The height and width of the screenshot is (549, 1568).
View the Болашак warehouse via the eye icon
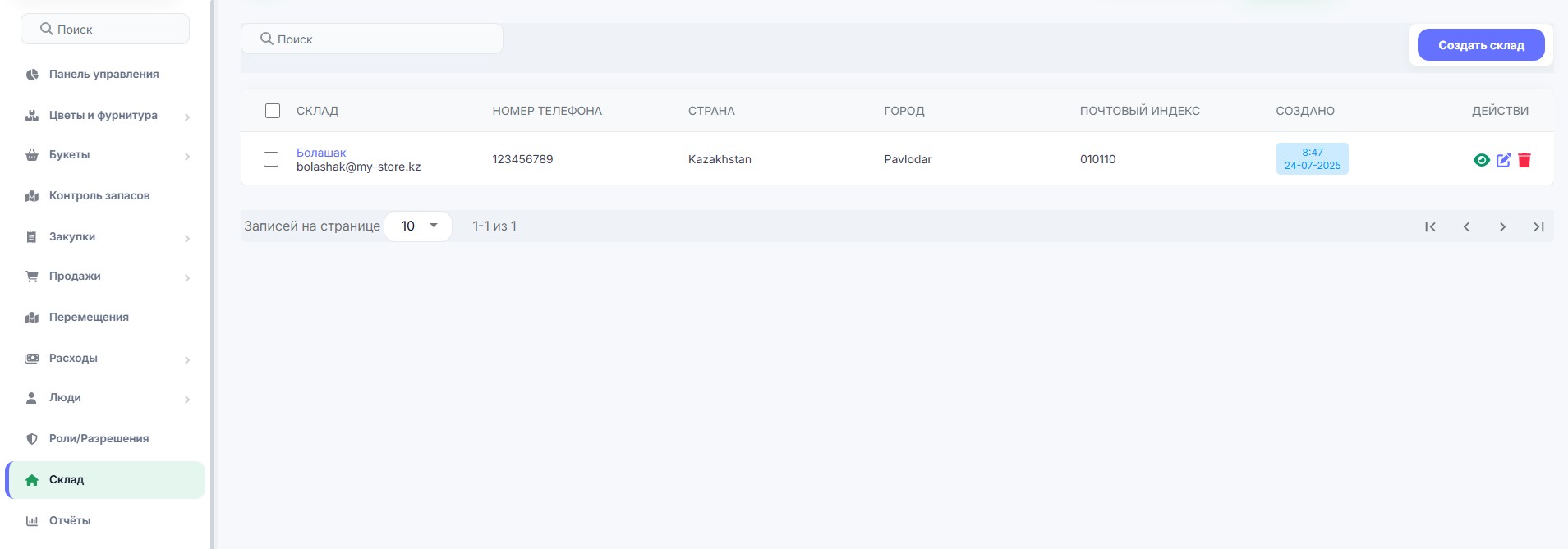(1481, 160)
